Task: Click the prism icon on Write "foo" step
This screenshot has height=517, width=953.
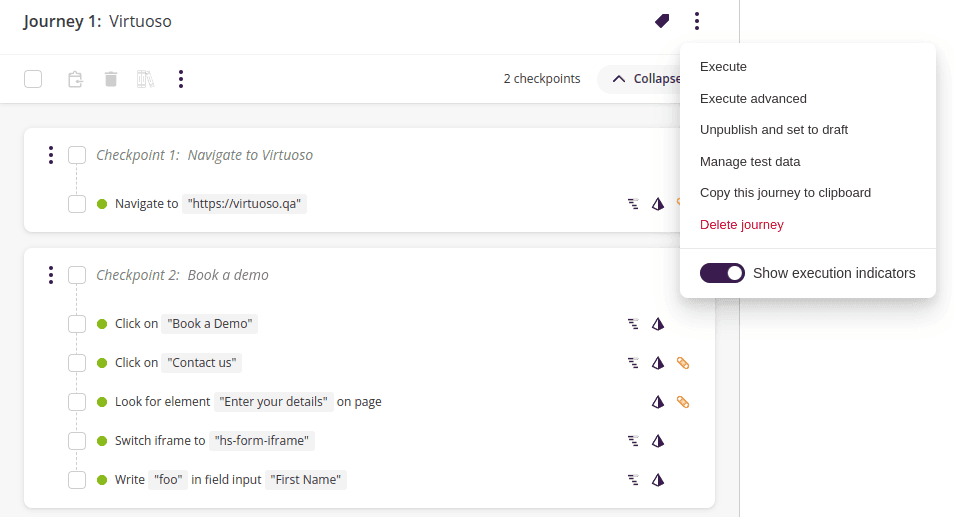Action: 658,480
